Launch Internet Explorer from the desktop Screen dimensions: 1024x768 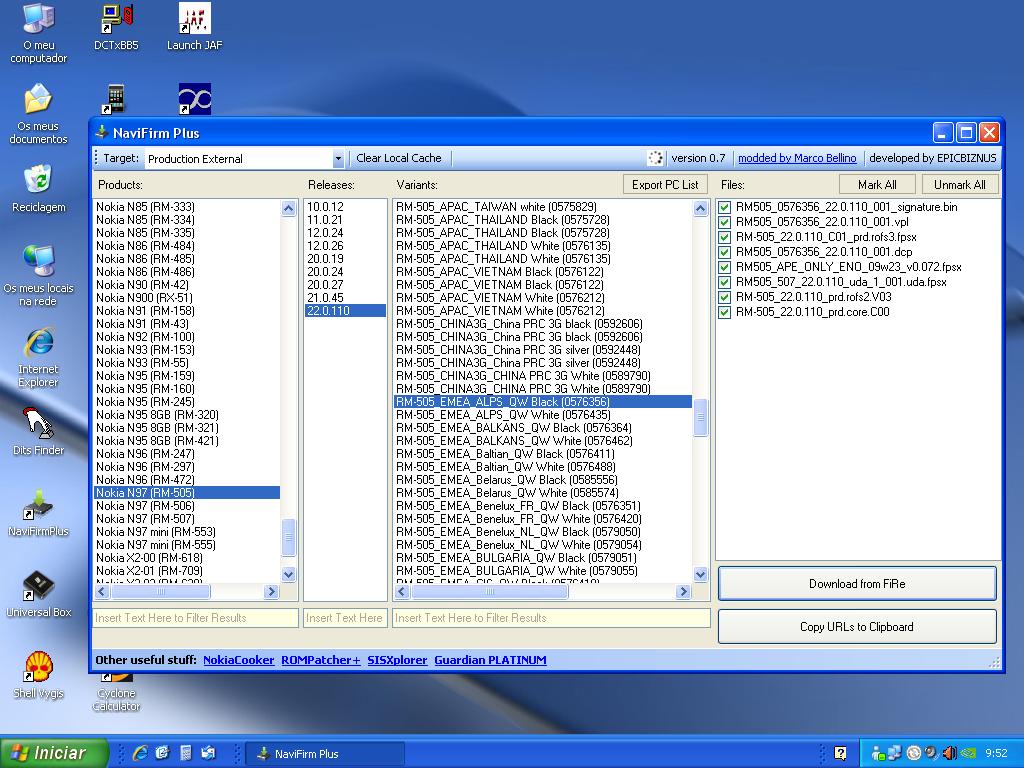(39, 357)
